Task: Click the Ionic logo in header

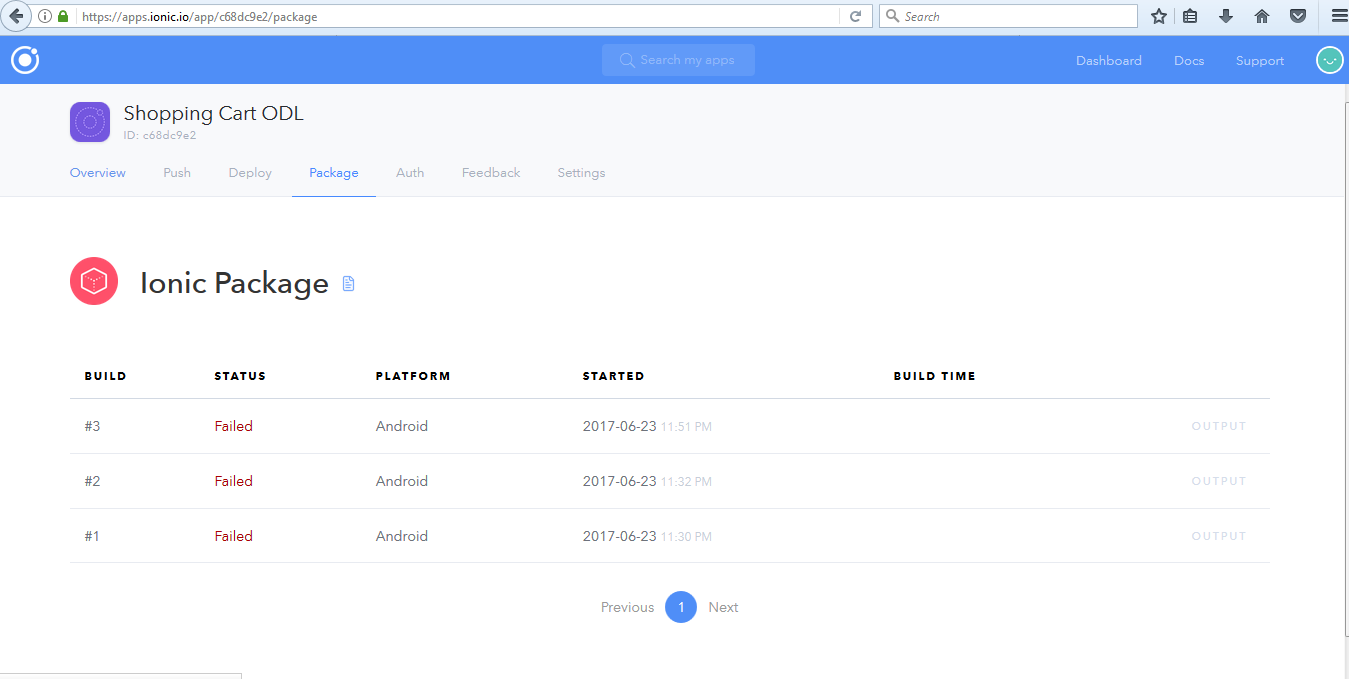Action: (25, 60)
